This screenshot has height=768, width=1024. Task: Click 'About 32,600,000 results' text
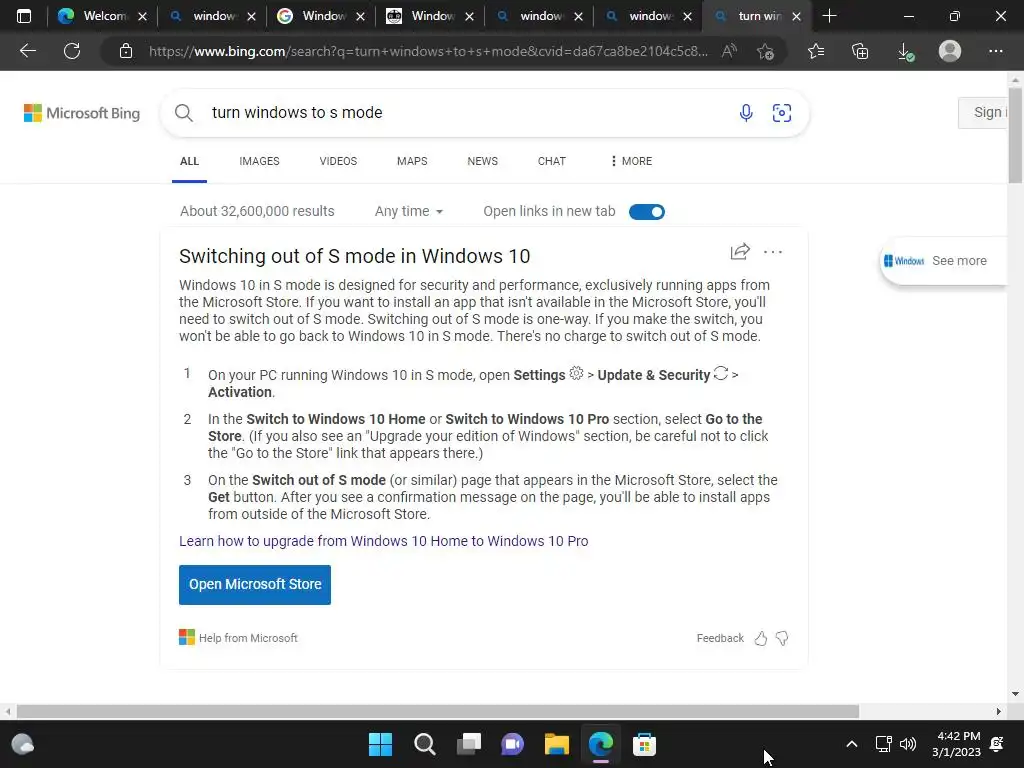coord(257,212)
